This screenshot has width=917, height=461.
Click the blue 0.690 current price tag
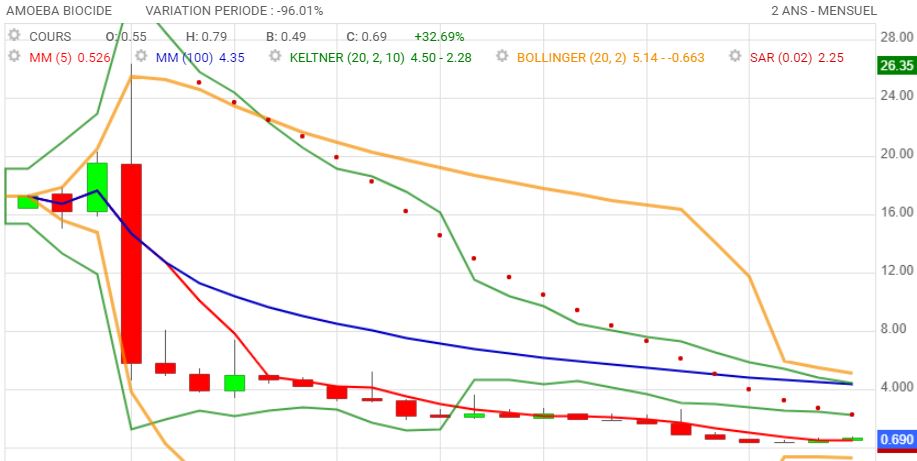[898, 439]
